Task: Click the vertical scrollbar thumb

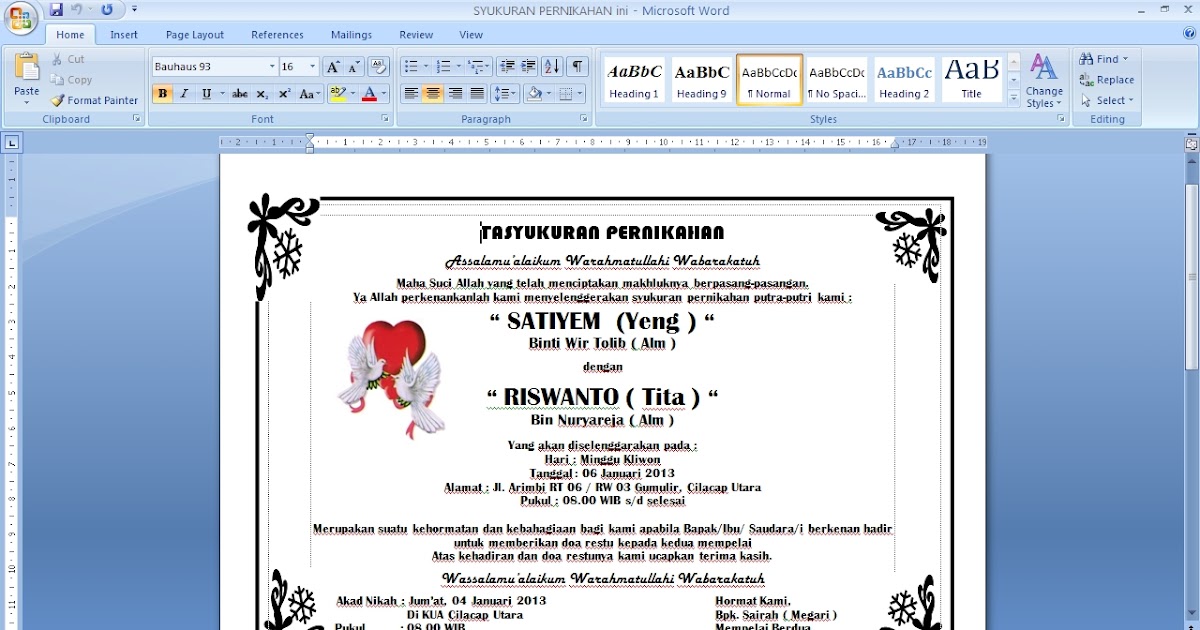Action: pyautogui.click(x=1191, y=277)
